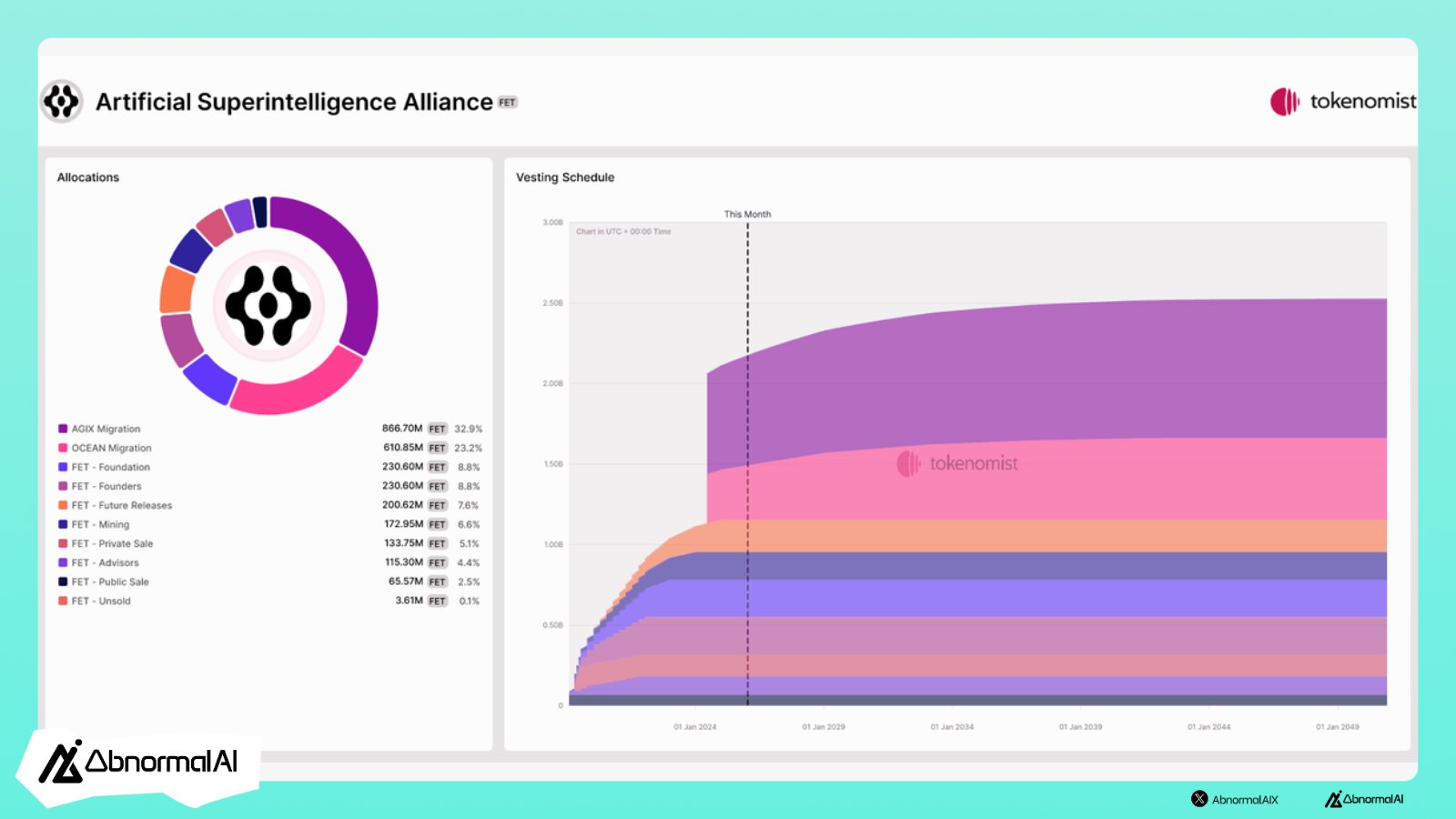Click the AbnormalAIX handle in the footer
The height and width of the screenshot is (819, 1456).
pos(1245,800)
